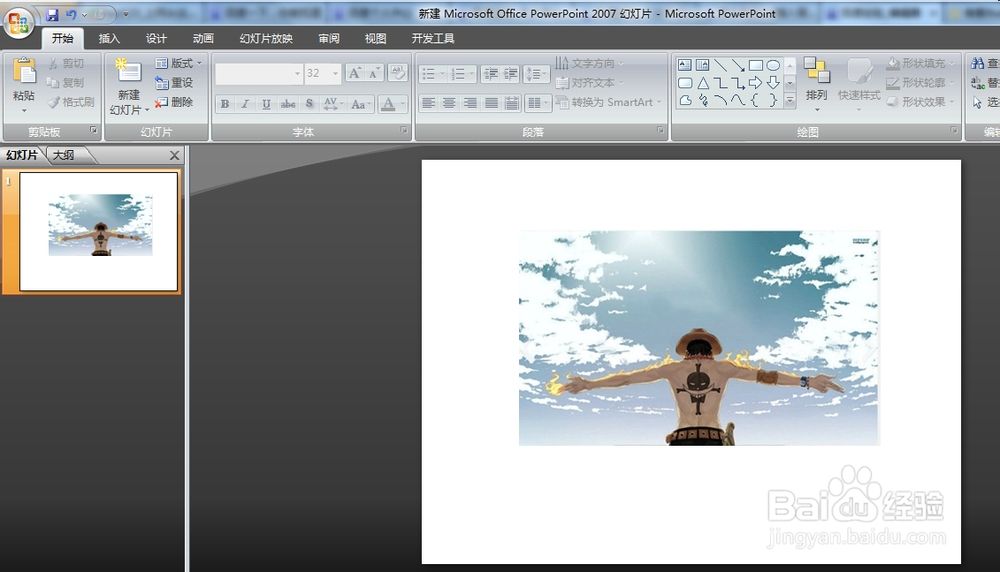Select the left brace shape
The height and width of the screenshot is (572, 1000).
755,100
